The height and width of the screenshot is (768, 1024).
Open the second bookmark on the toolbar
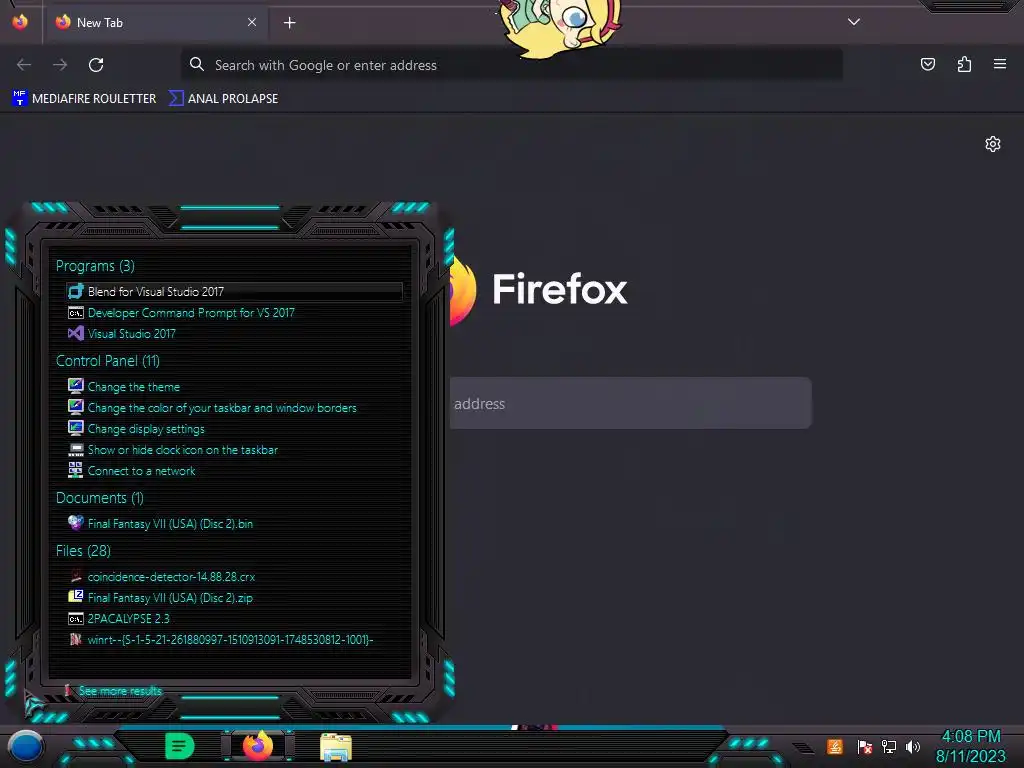pyautogui.click(x=223, y=99)
